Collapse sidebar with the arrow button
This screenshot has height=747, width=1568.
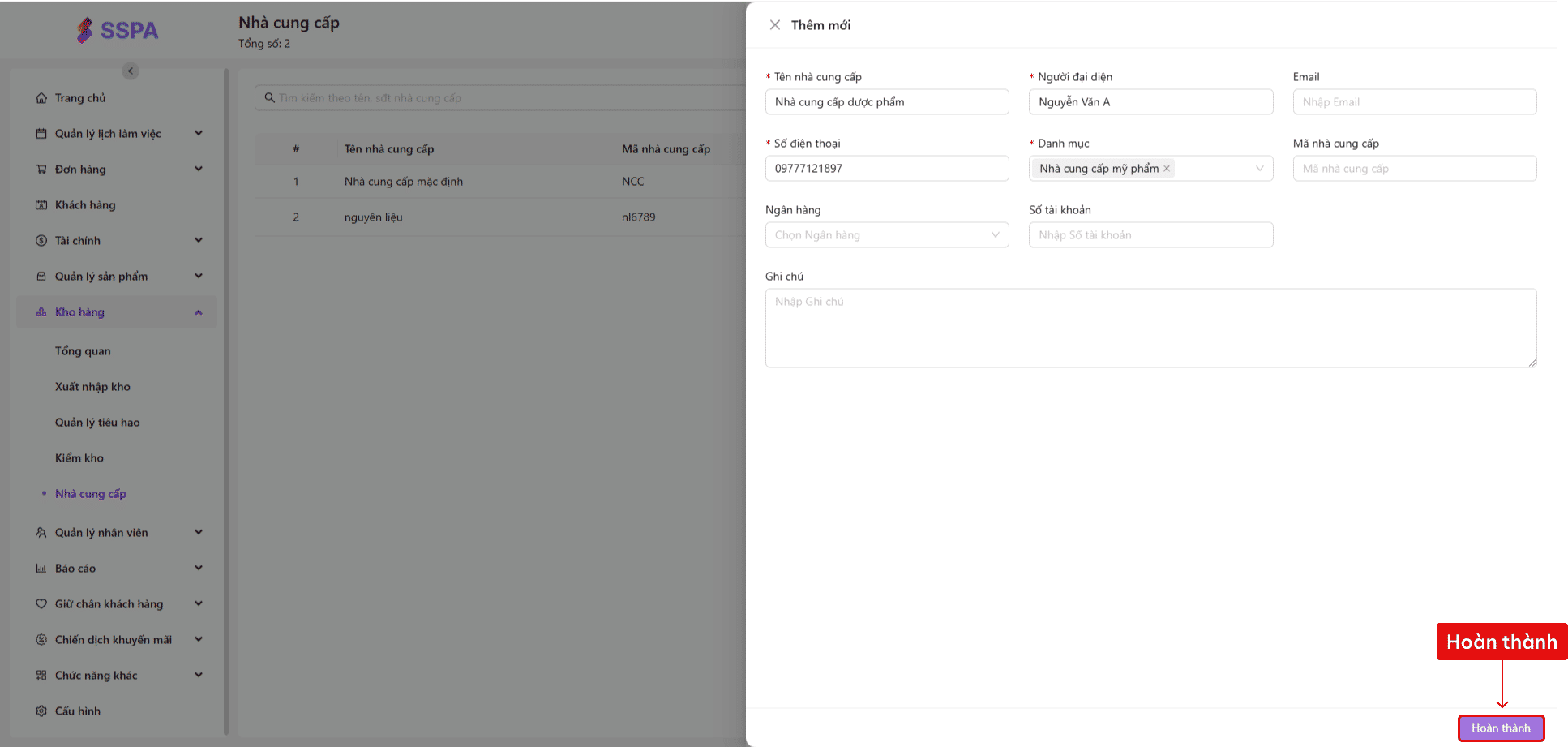click(x=131, y=71)
